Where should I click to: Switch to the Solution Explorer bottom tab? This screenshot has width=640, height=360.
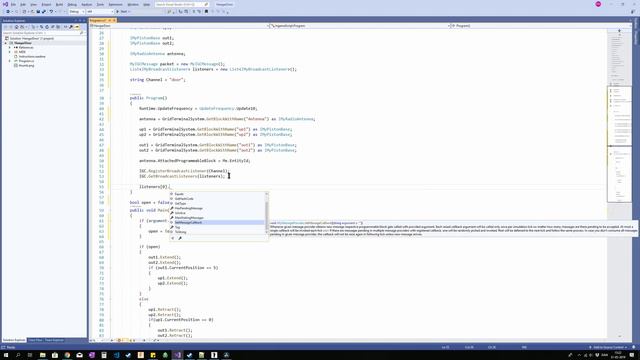point(14,340)
